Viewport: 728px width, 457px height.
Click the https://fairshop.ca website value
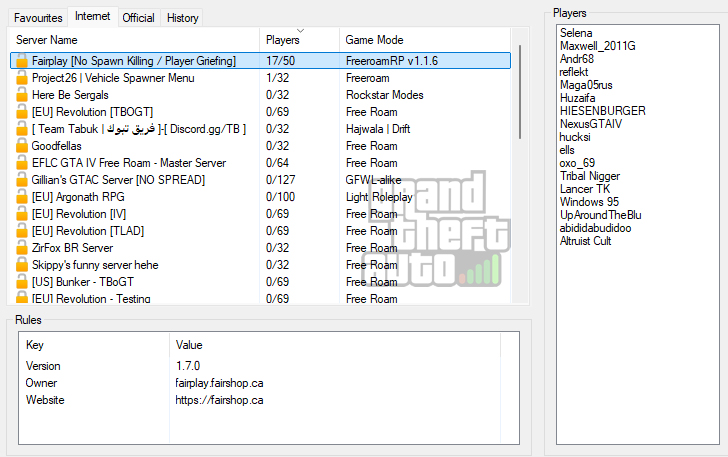[x=219, y=400]
